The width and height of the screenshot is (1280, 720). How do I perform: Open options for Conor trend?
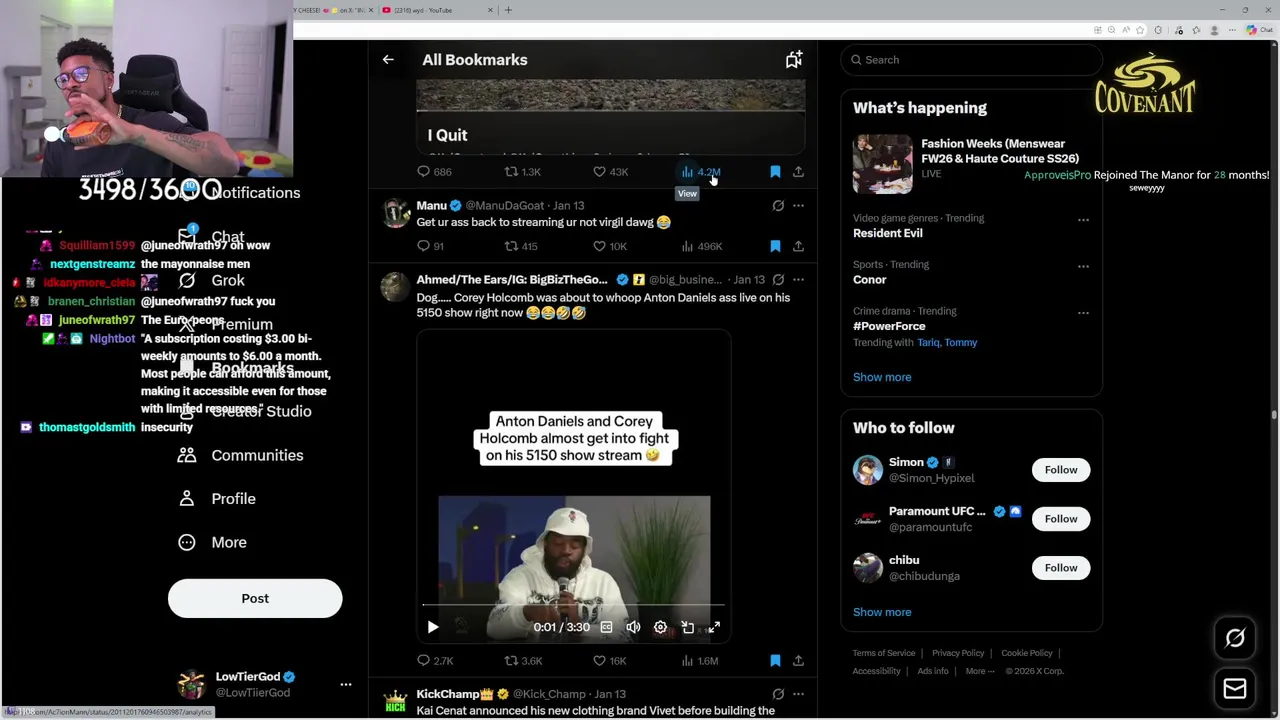point(1083,266)
